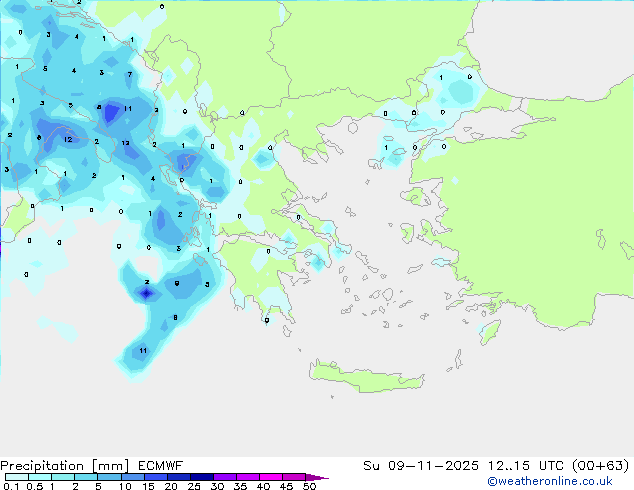The image size is (634, 490).
Task: Select the 2–5 mm legend color swatch
Action: tap(86, 477)
